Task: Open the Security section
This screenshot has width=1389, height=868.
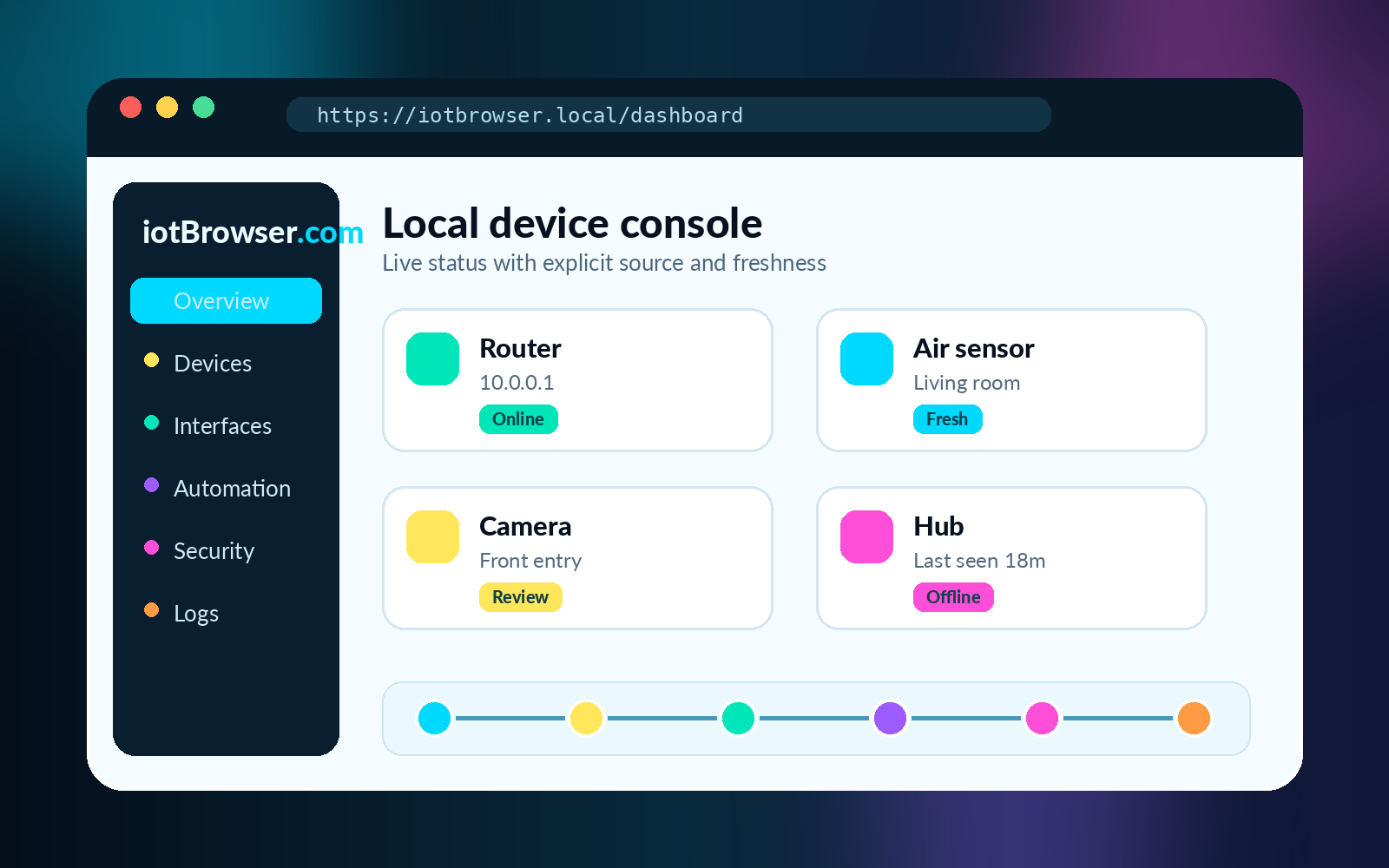Action: point(214,551)
